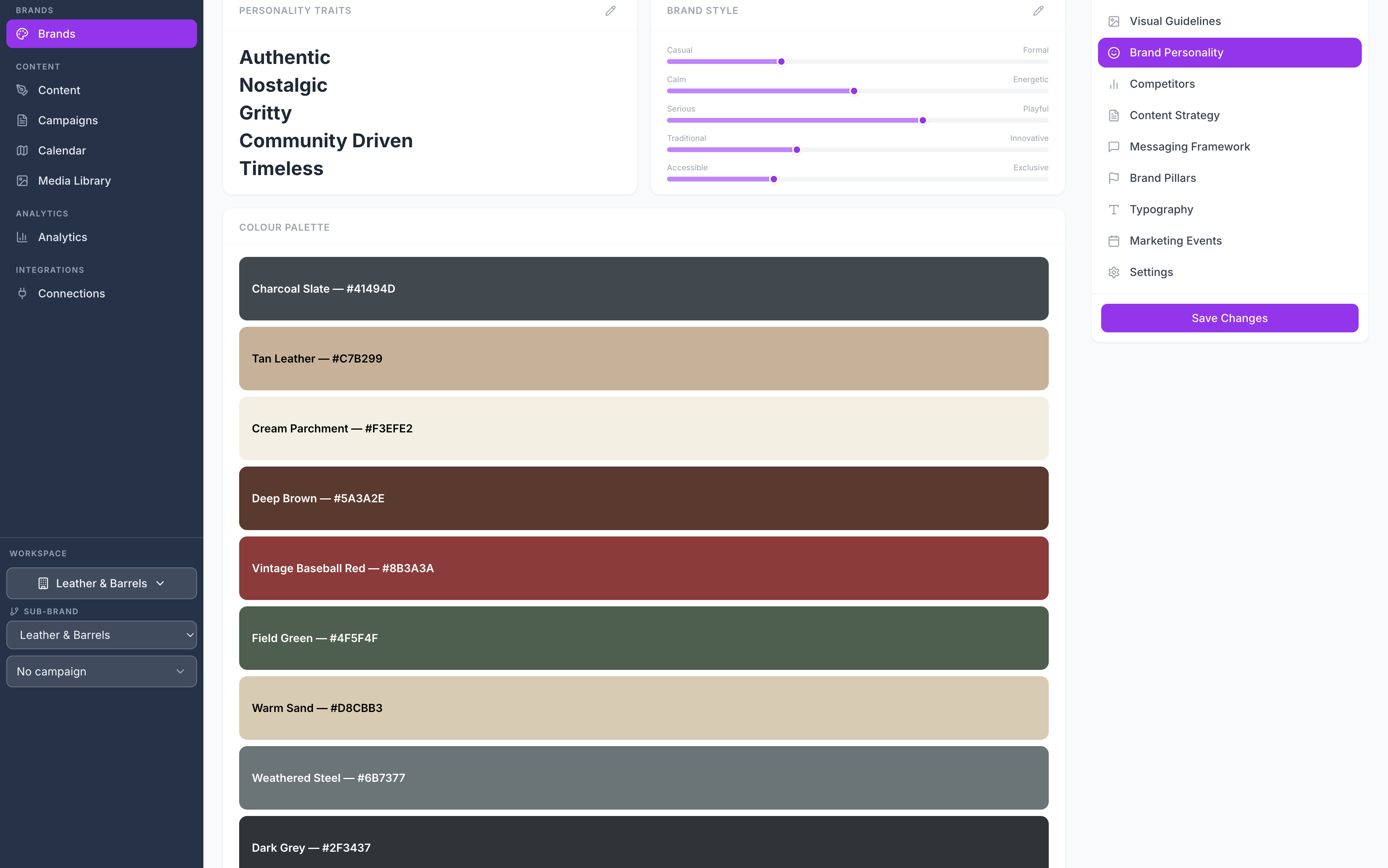Click the Serious–Playful slider handle
This screenshot has width=1388, height=868.
[923, 121]
